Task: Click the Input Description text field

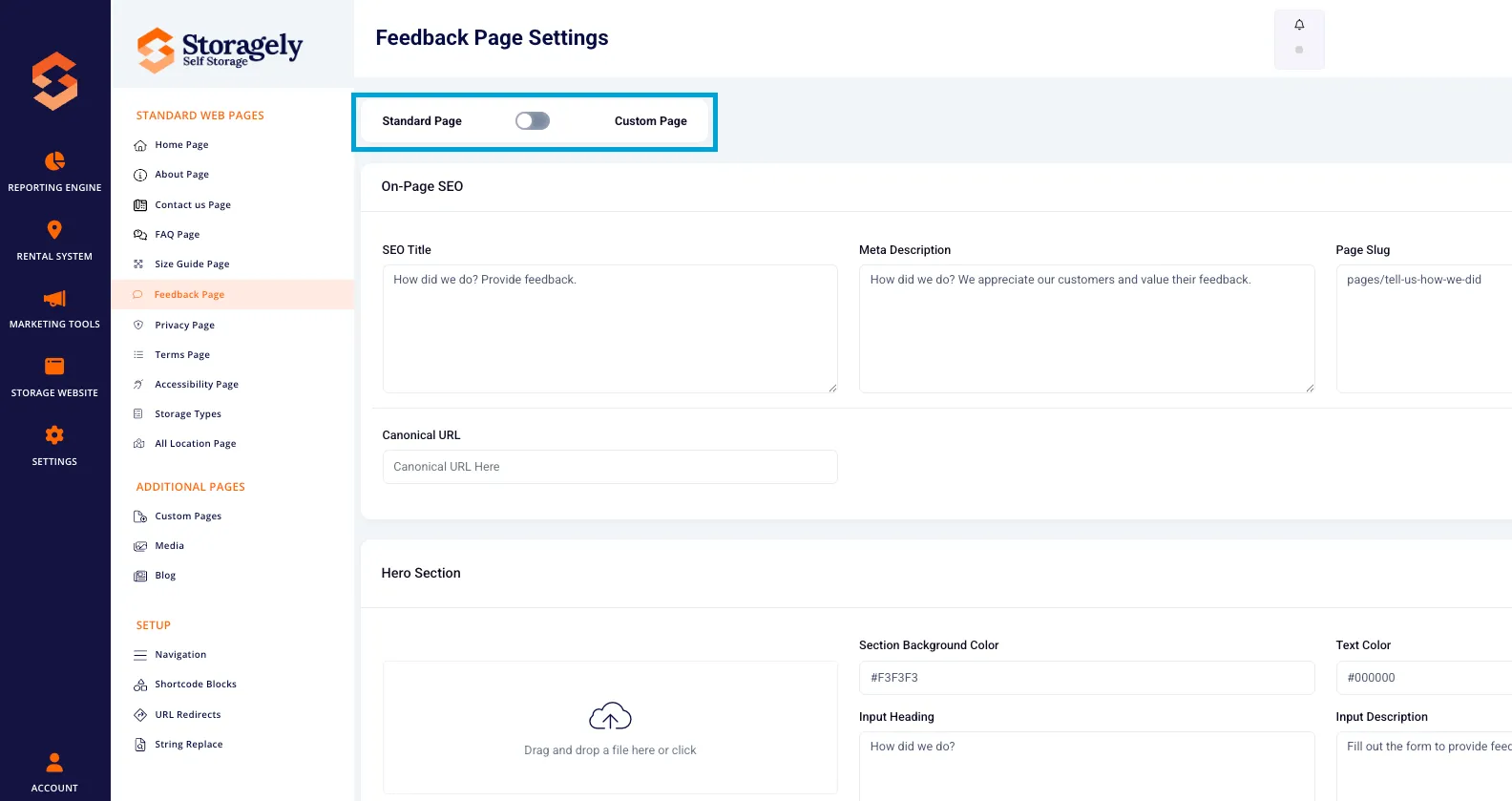Action: [1424, 766]
